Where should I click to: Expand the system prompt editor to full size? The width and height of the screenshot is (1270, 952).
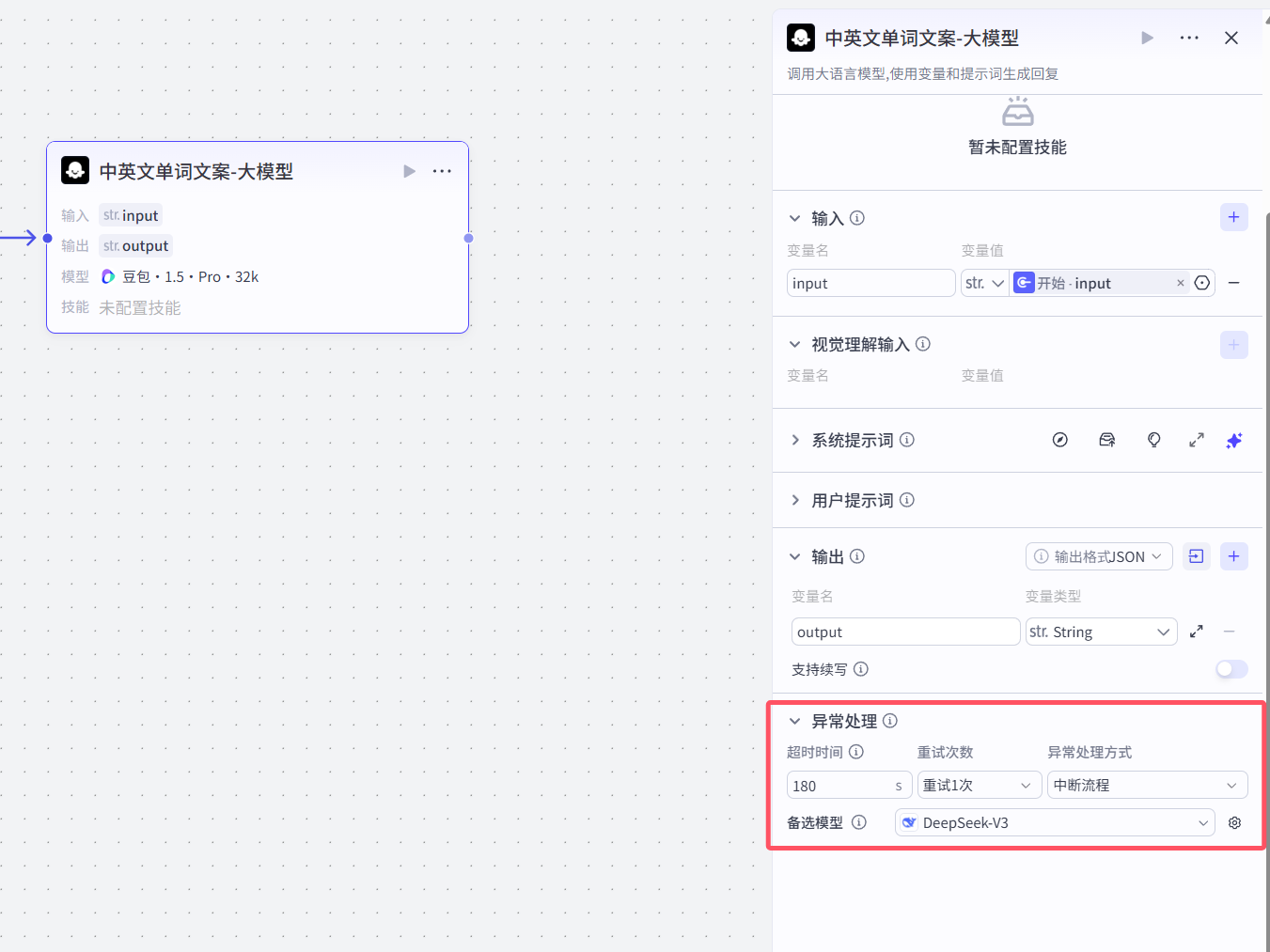click(x=1197, y=440)
